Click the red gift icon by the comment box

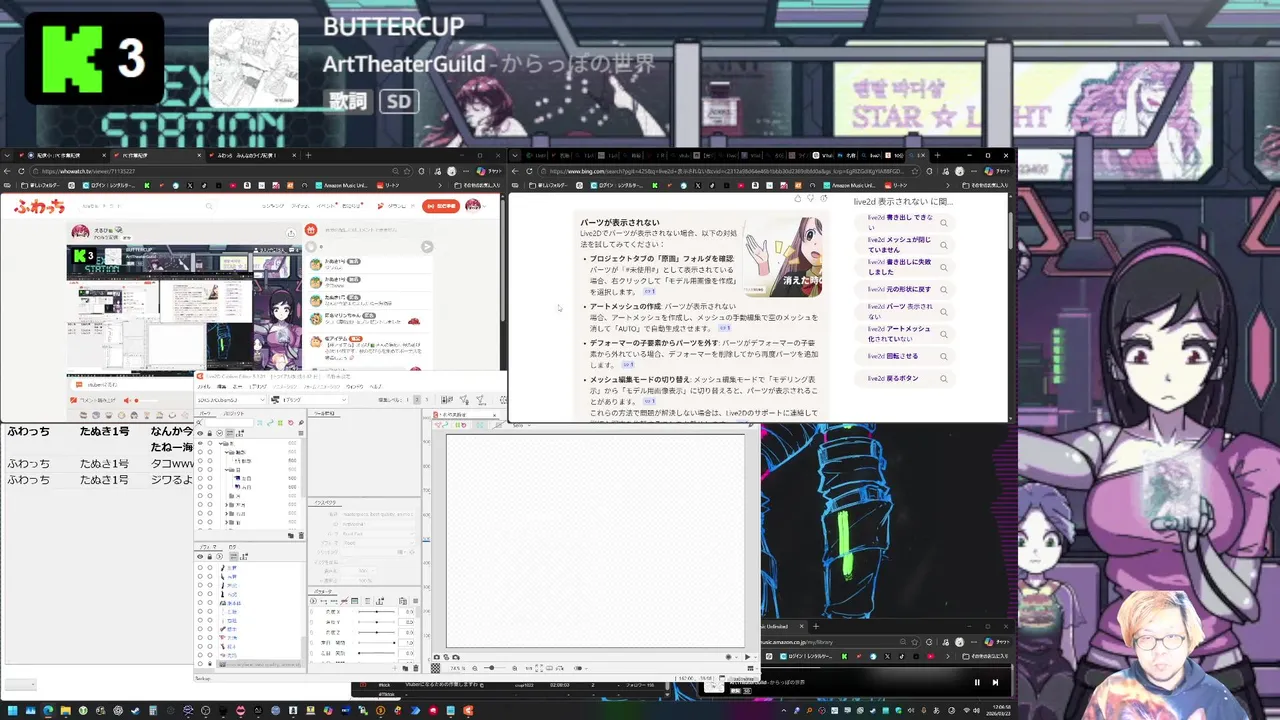pyautogui.click(x=311, y=230)
